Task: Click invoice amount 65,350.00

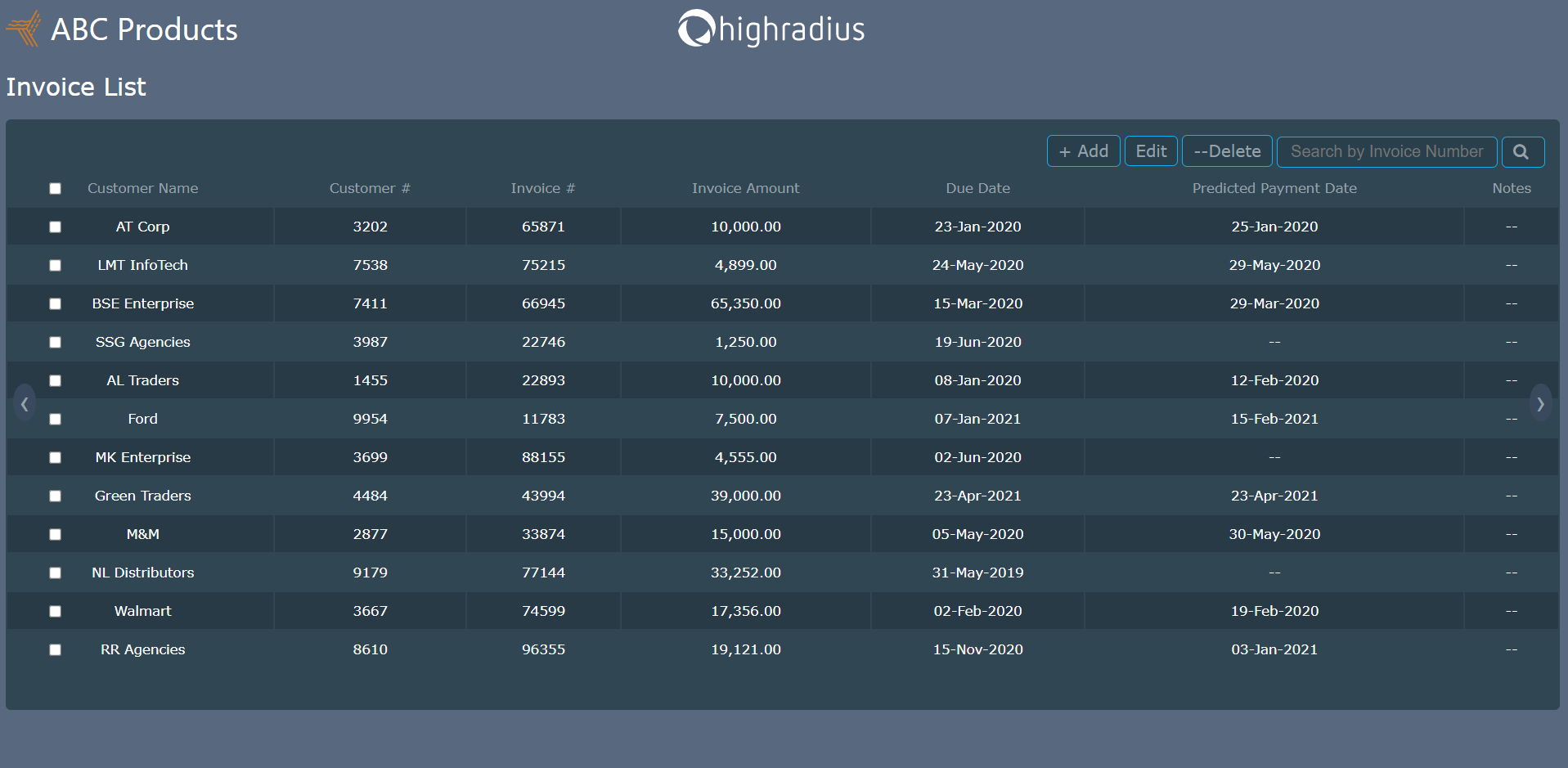Action: tap(745, 303)
